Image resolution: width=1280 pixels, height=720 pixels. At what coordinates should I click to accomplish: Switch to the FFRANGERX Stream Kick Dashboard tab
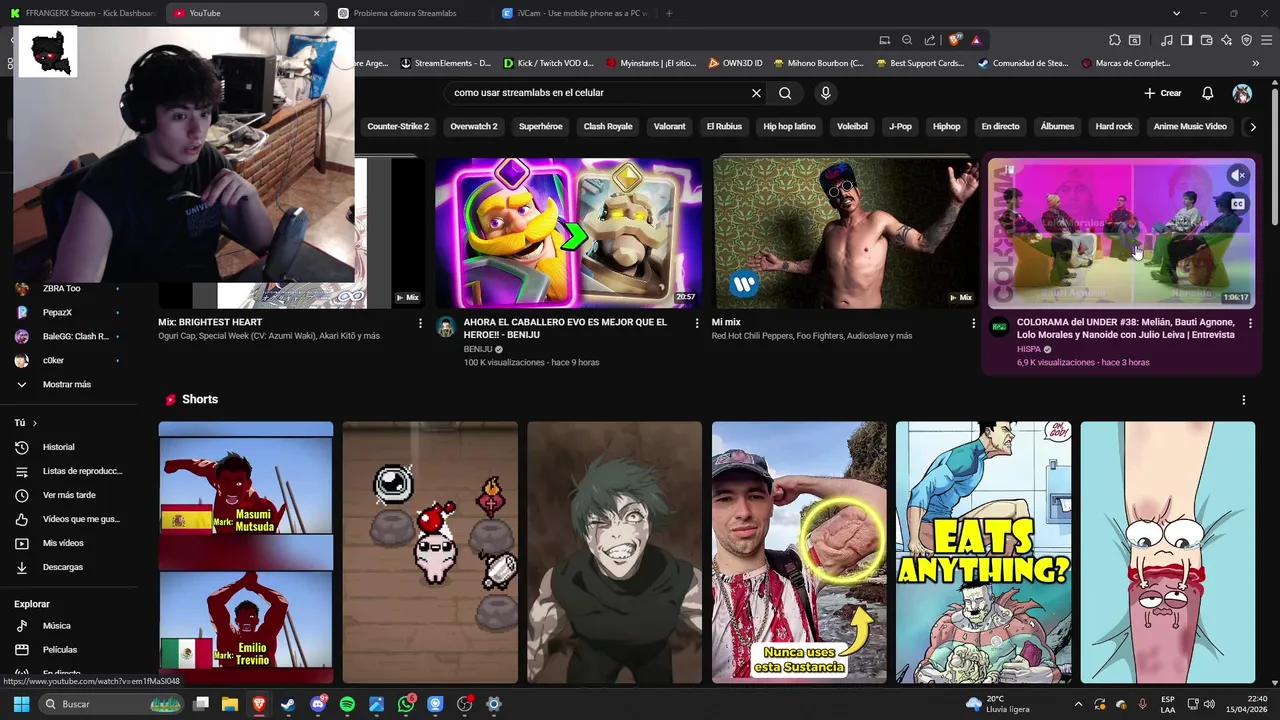tap(83, 13)
